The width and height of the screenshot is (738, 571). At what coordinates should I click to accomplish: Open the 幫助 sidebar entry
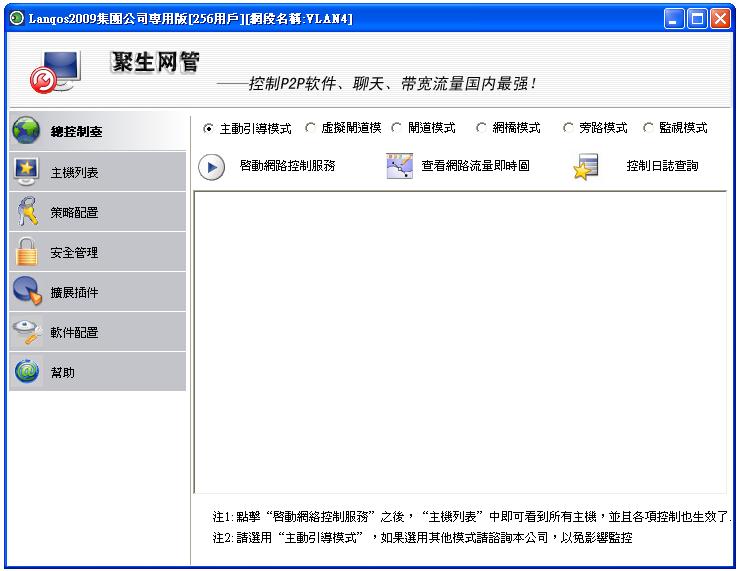[x=97, y=371]
